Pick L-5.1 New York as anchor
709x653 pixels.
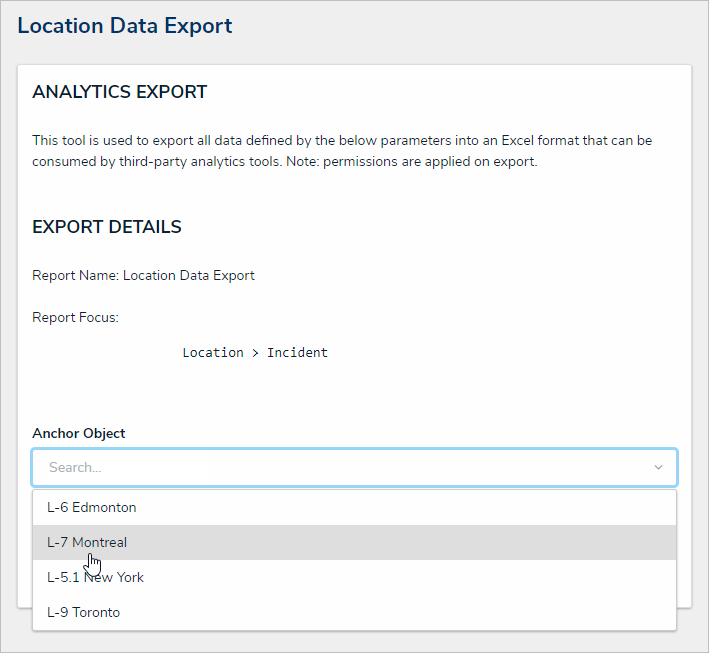coord(95,577)
